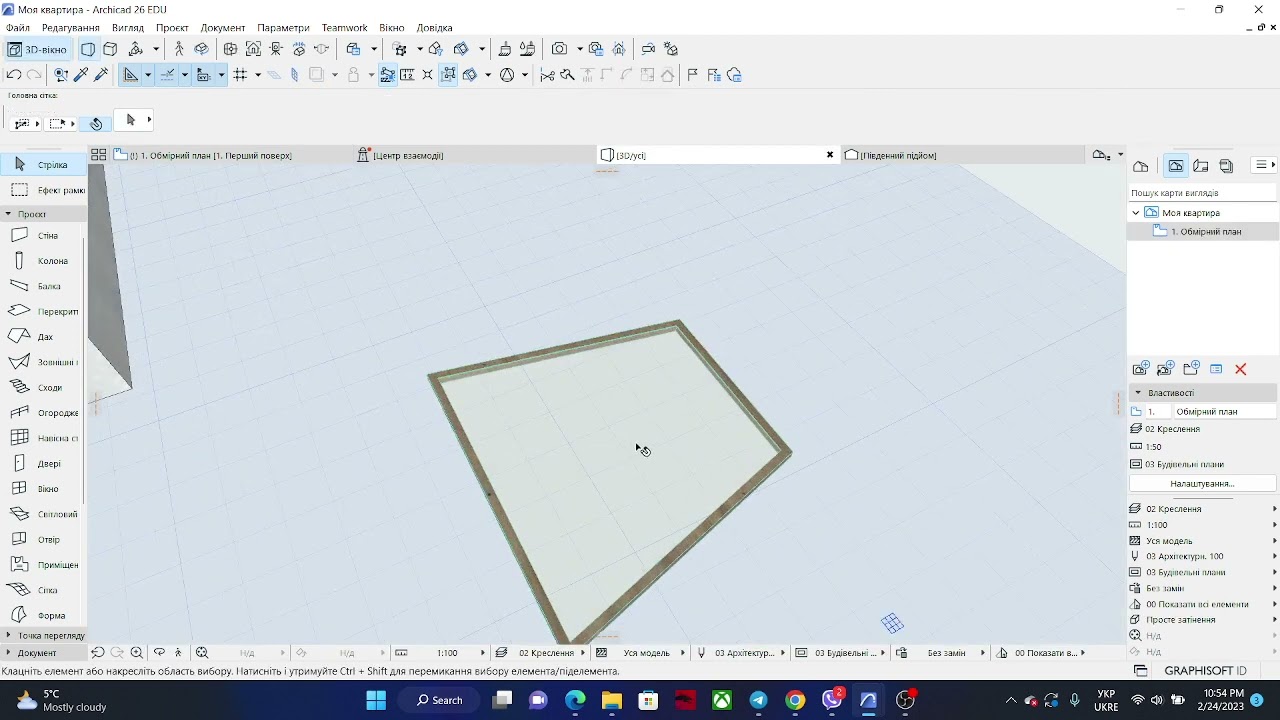Close the 3D/усі tab
The height and width of the screenshot is (720, 1280).
[x=830, y=155]
